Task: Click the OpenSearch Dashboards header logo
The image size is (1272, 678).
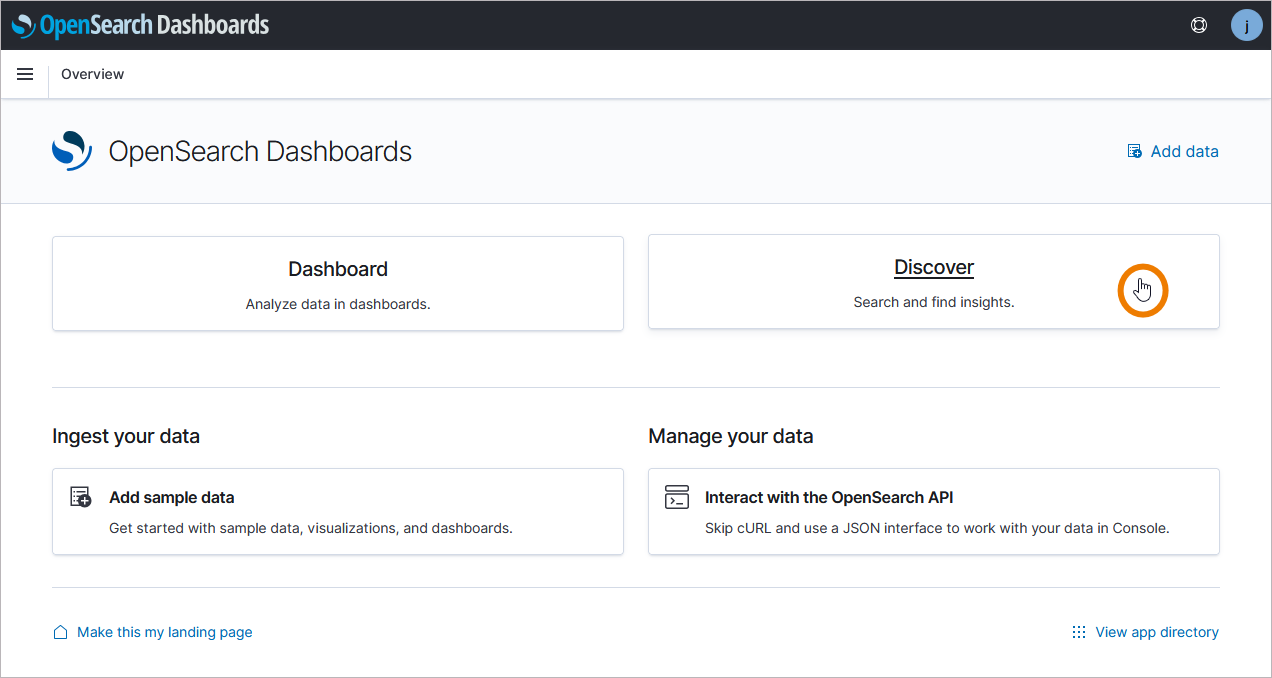Action: pyautogui.click(x=141, y=25)
